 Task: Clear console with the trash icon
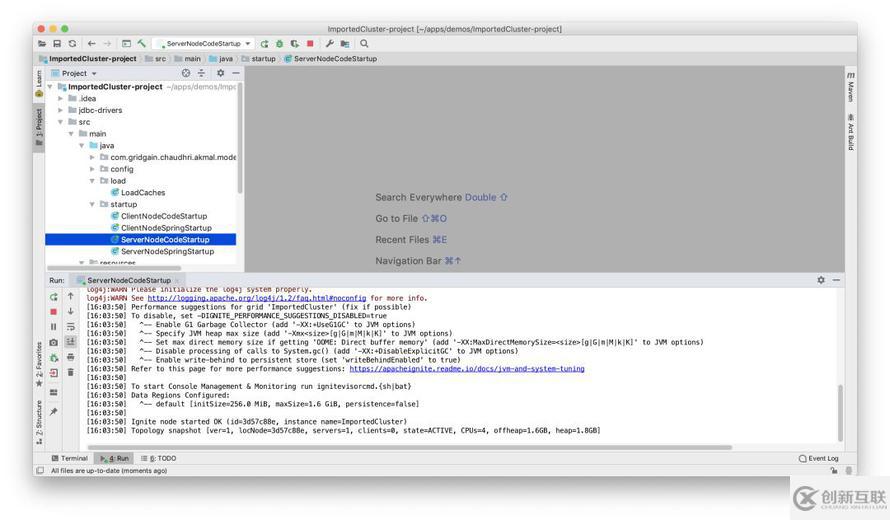(x=70, y=372)
